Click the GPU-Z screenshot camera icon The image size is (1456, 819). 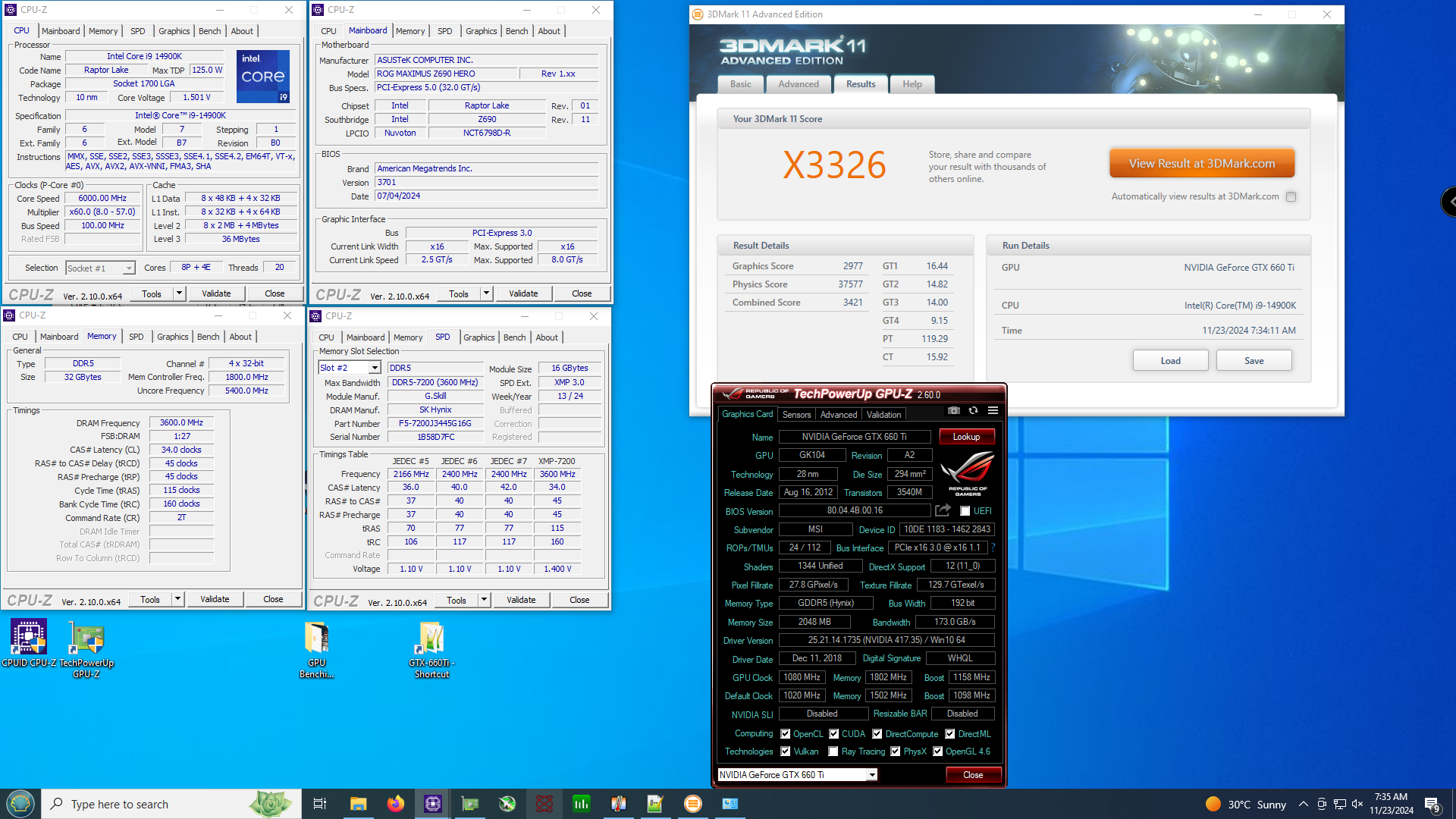954,411
